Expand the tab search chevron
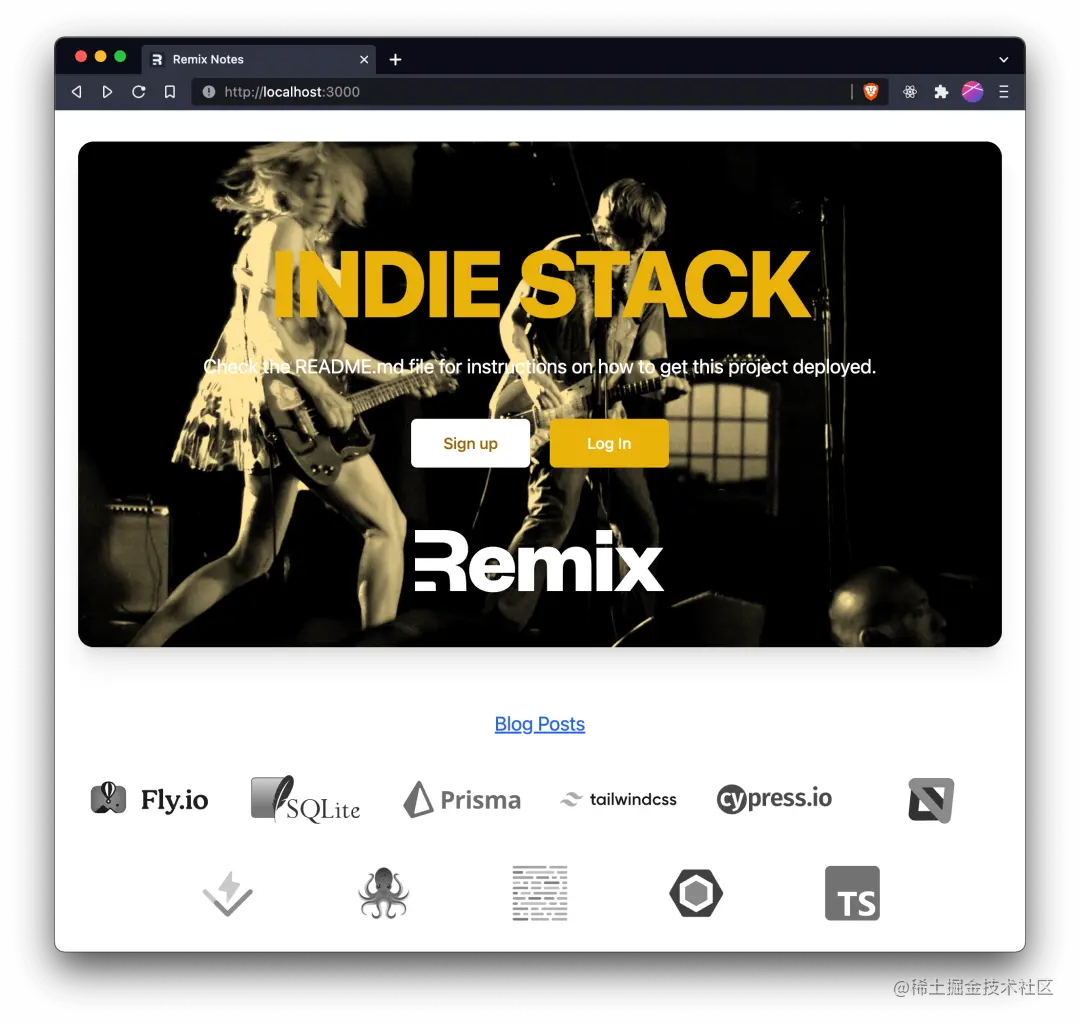Image resolution: width=1080 pixels, height=1024 pixels. point(1004,60)
